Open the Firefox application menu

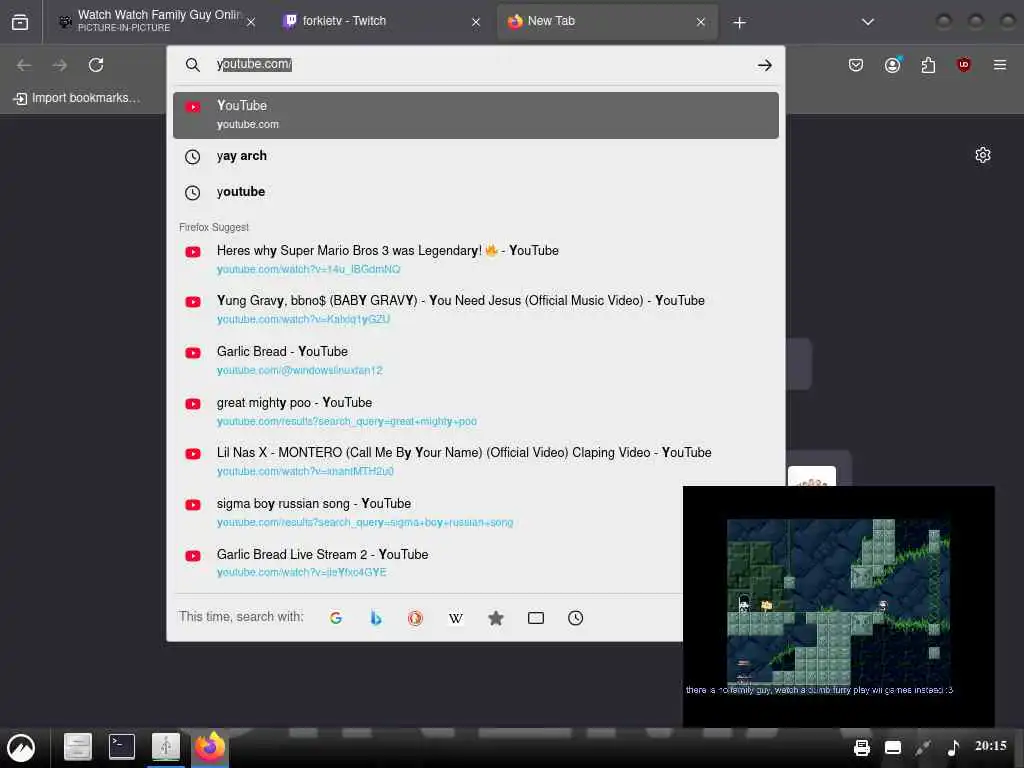(x=1000, y=65)
